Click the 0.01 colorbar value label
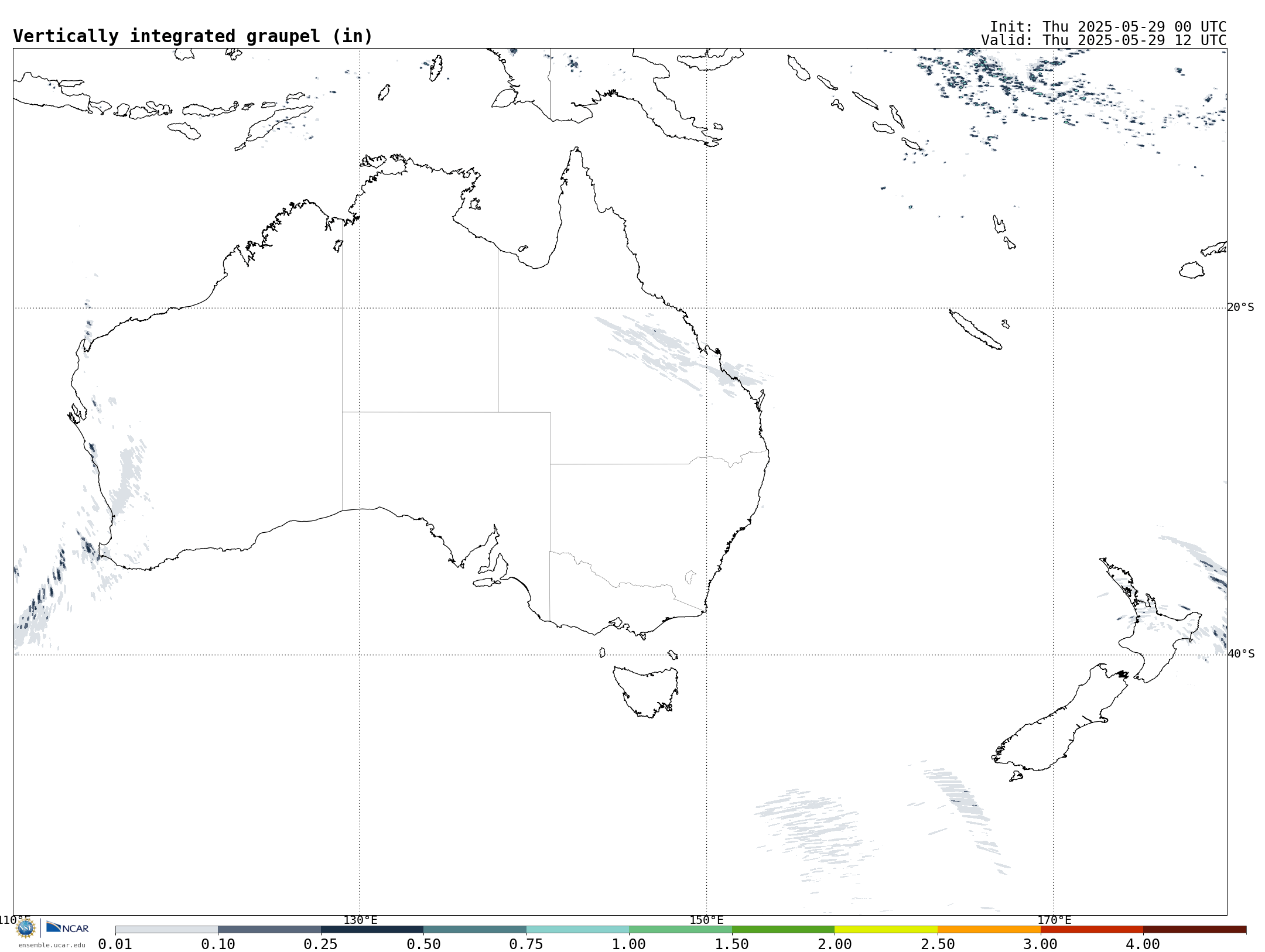Viewport: 1265px width, 952px height. tap(115, 944)
